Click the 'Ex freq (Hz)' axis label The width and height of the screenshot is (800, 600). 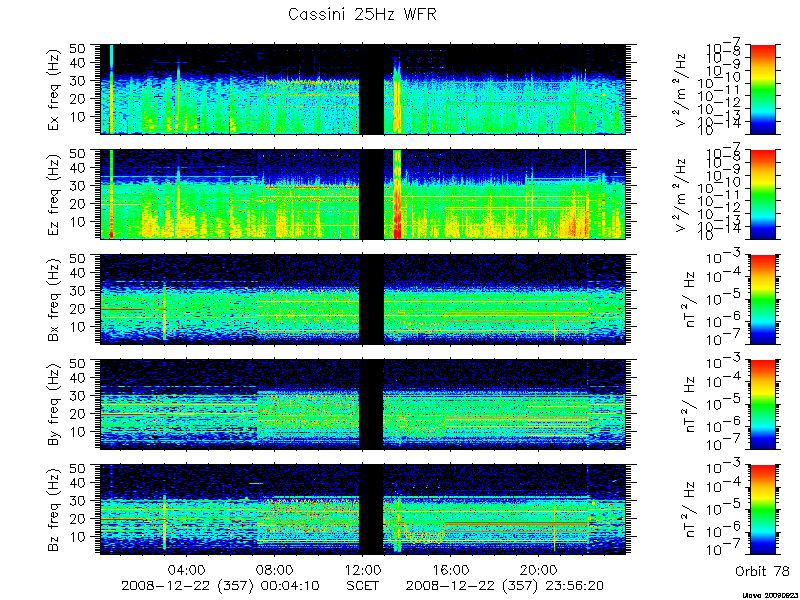pos(54,89)
